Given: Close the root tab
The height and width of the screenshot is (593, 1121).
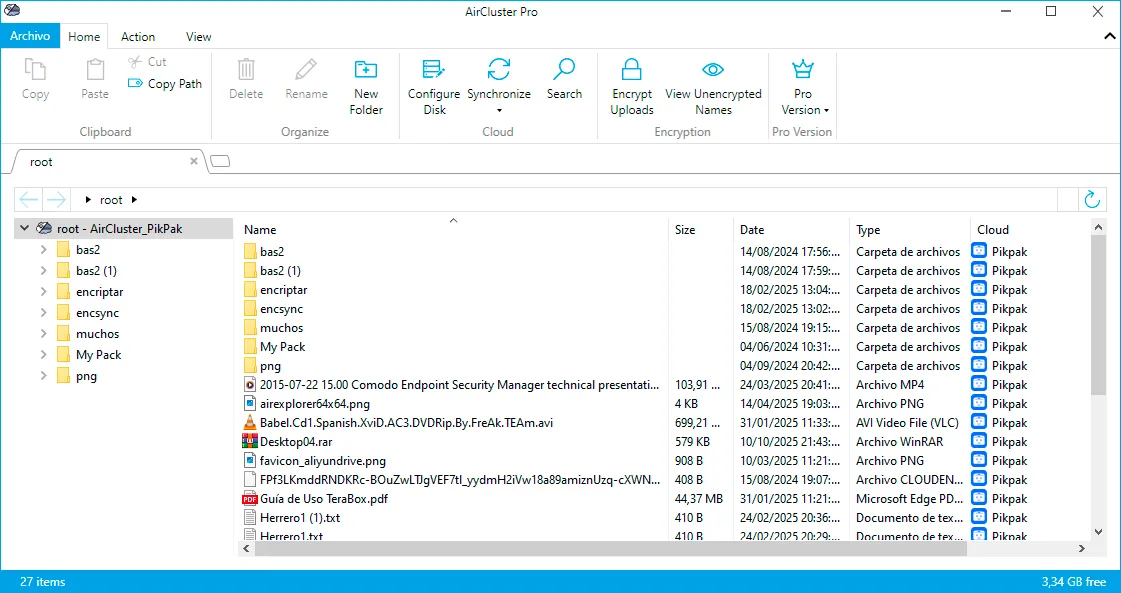Looking at the screenshot, I should 194,162.
